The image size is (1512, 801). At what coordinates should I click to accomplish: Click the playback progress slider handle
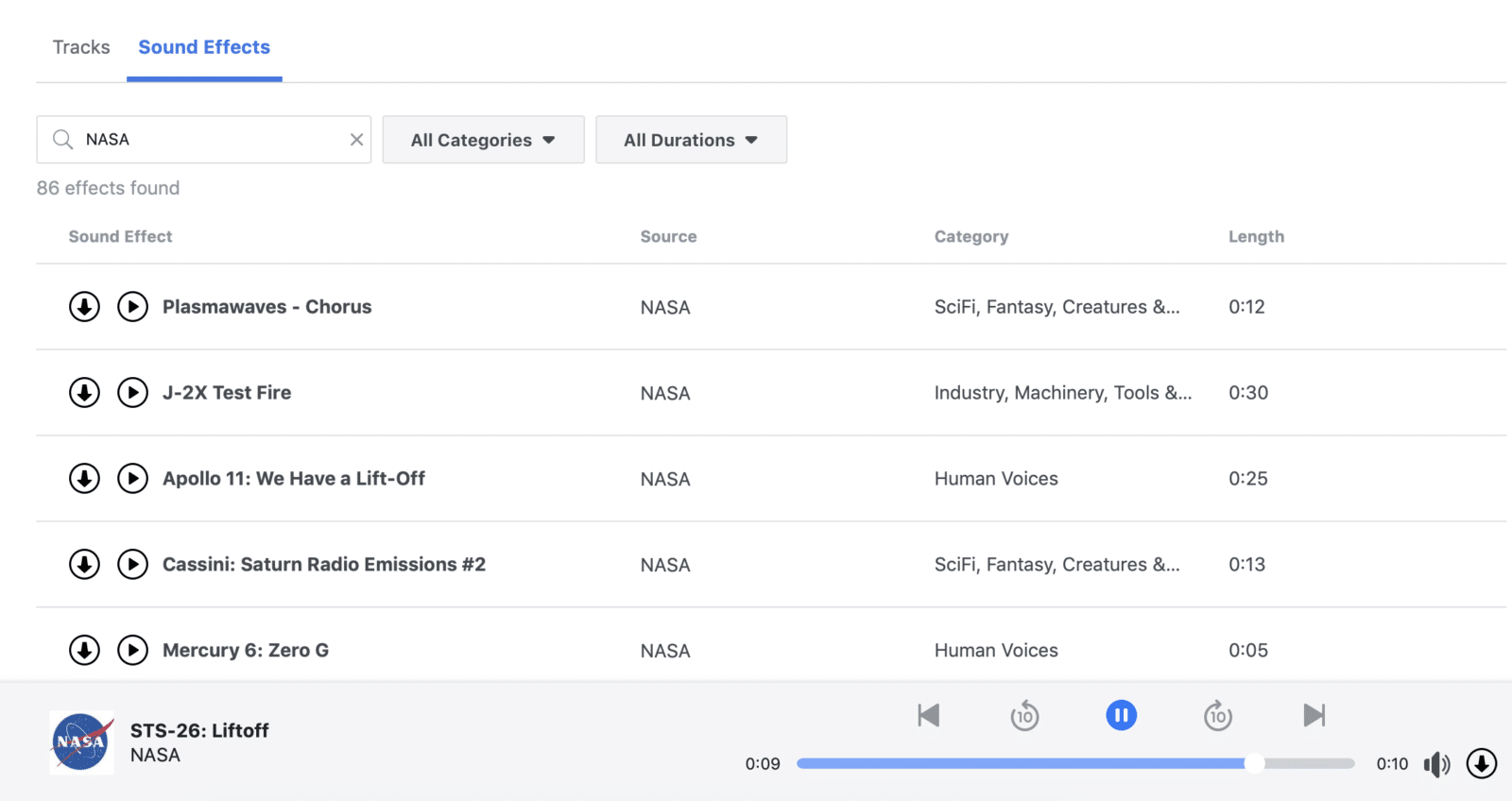[1254, 763]
